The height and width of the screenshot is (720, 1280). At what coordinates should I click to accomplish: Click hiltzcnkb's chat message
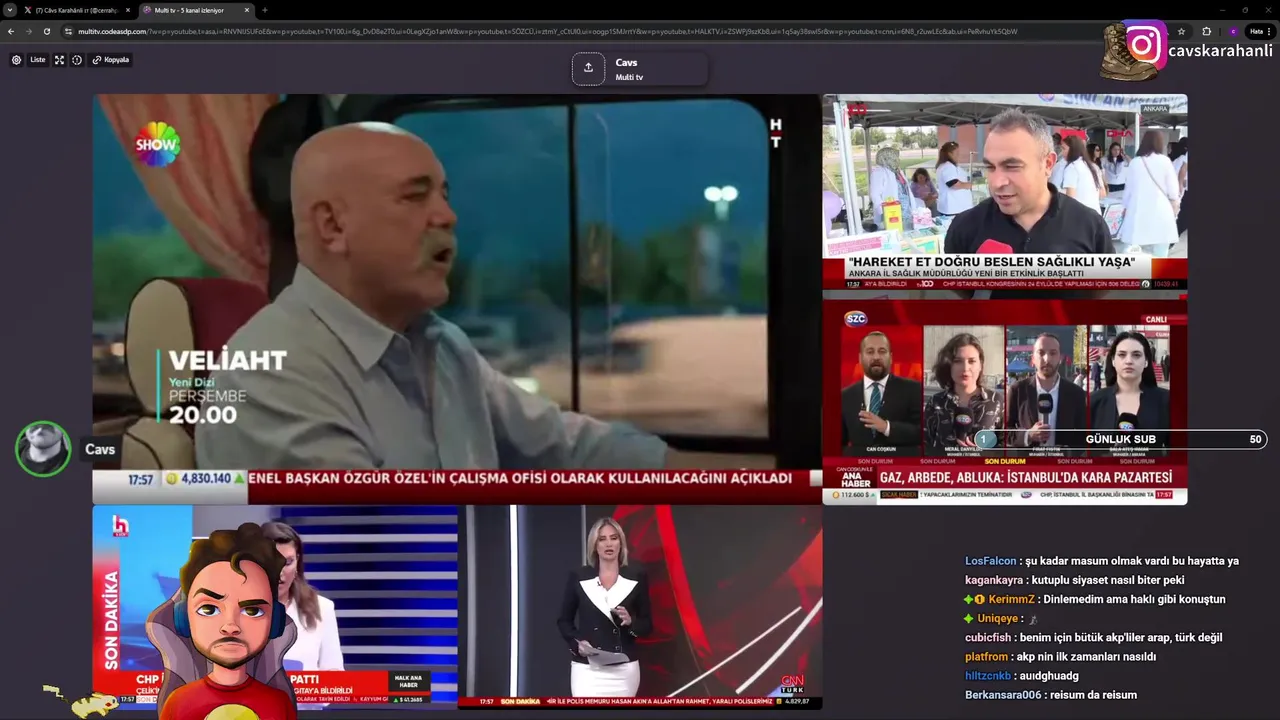point(1022,676)
